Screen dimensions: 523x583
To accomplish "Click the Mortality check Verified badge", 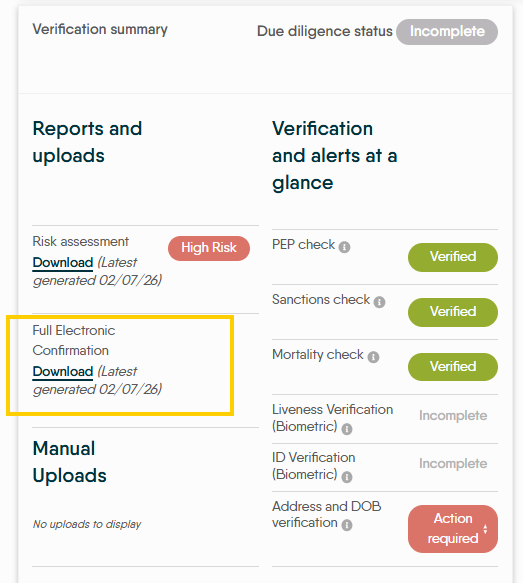I will [x=453, y=367].
